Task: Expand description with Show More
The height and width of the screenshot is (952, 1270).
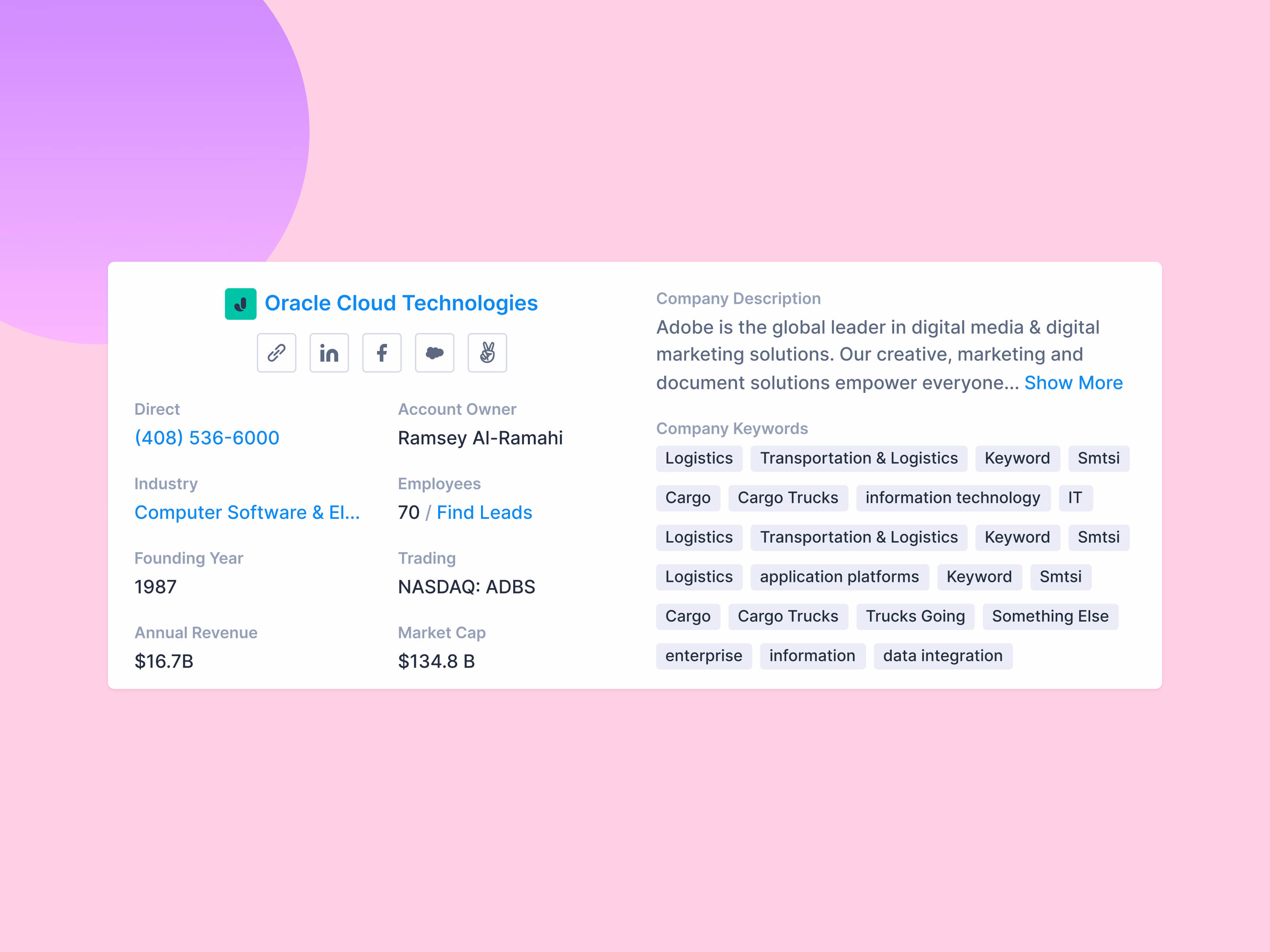Action: point(1073,383)
